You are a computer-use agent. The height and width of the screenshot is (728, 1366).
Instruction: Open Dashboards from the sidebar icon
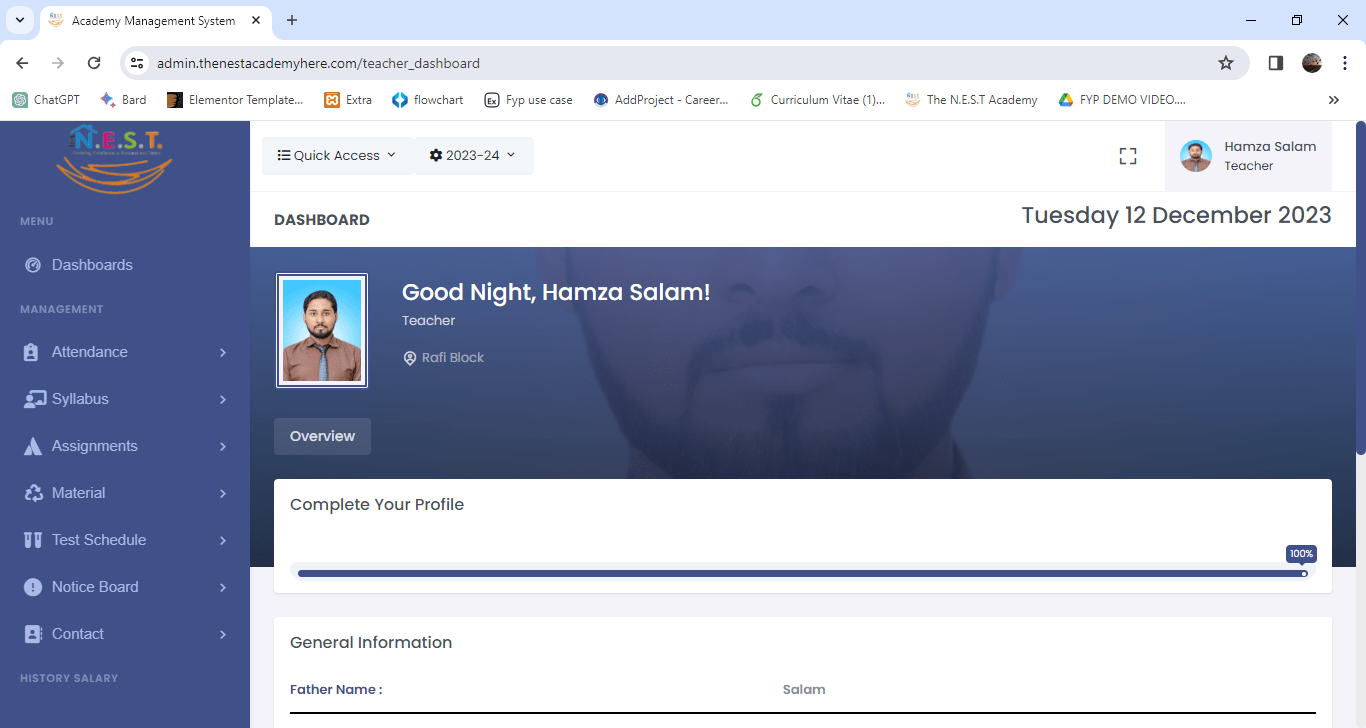[33, 265]
